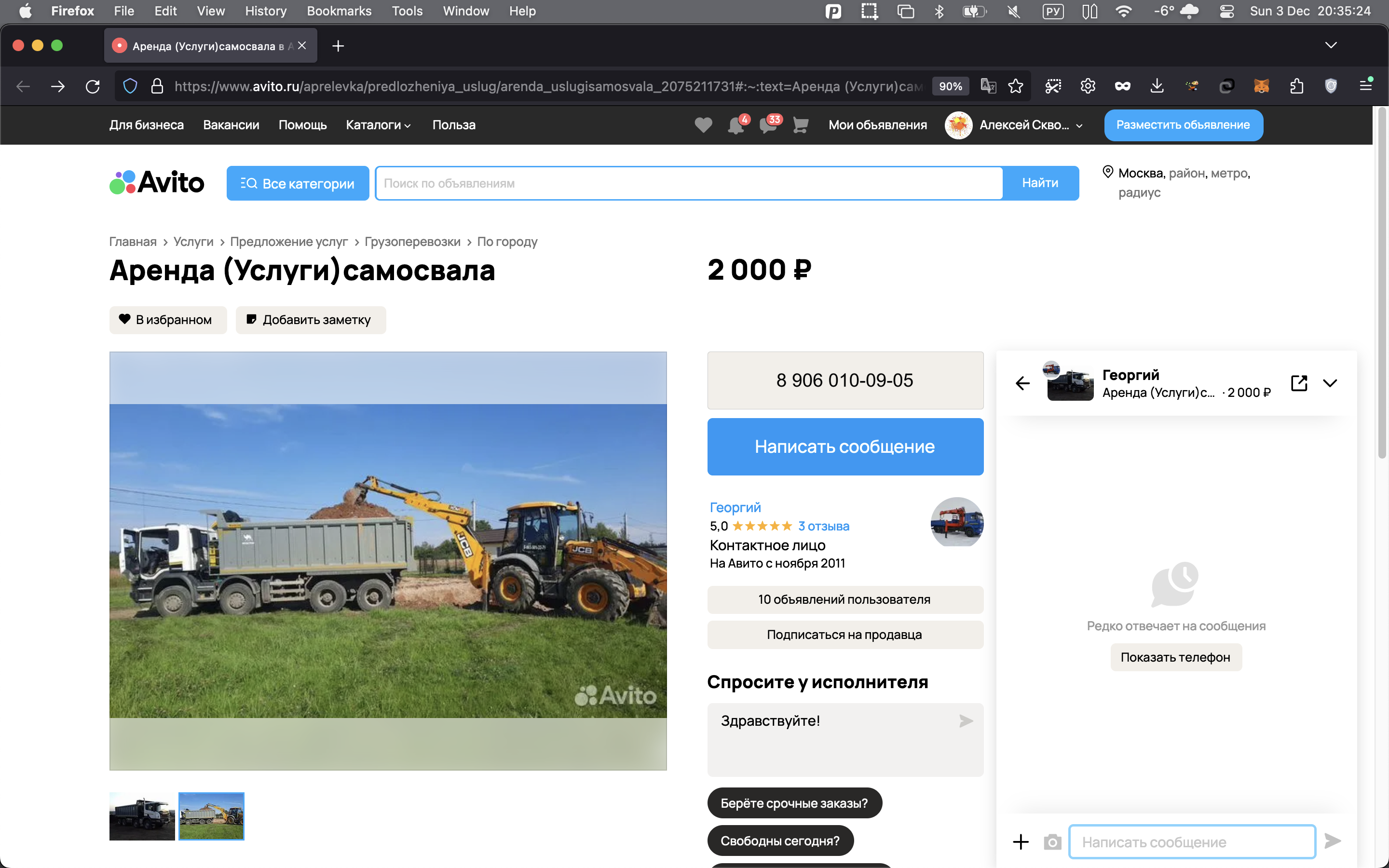Select the first truck photo thumbnail

click(x=142, y=816)
